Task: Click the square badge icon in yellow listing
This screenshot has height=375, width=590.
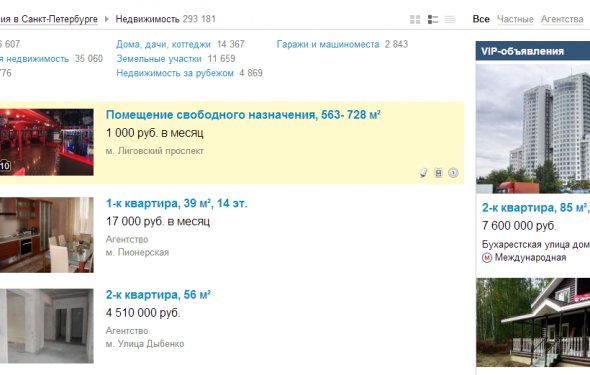Action: [x=438, y=173]
